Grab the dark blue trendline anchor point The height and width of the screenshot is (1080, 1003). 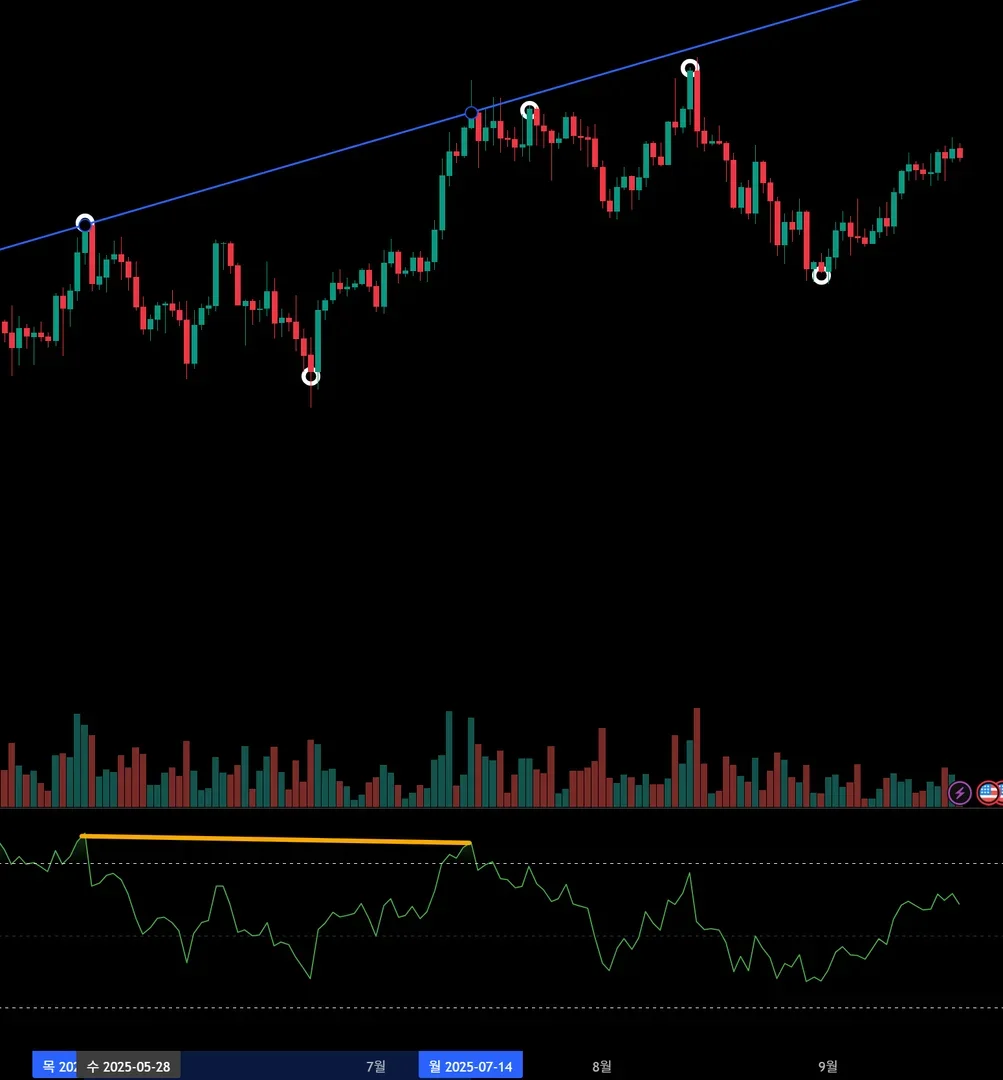[471, 113]
